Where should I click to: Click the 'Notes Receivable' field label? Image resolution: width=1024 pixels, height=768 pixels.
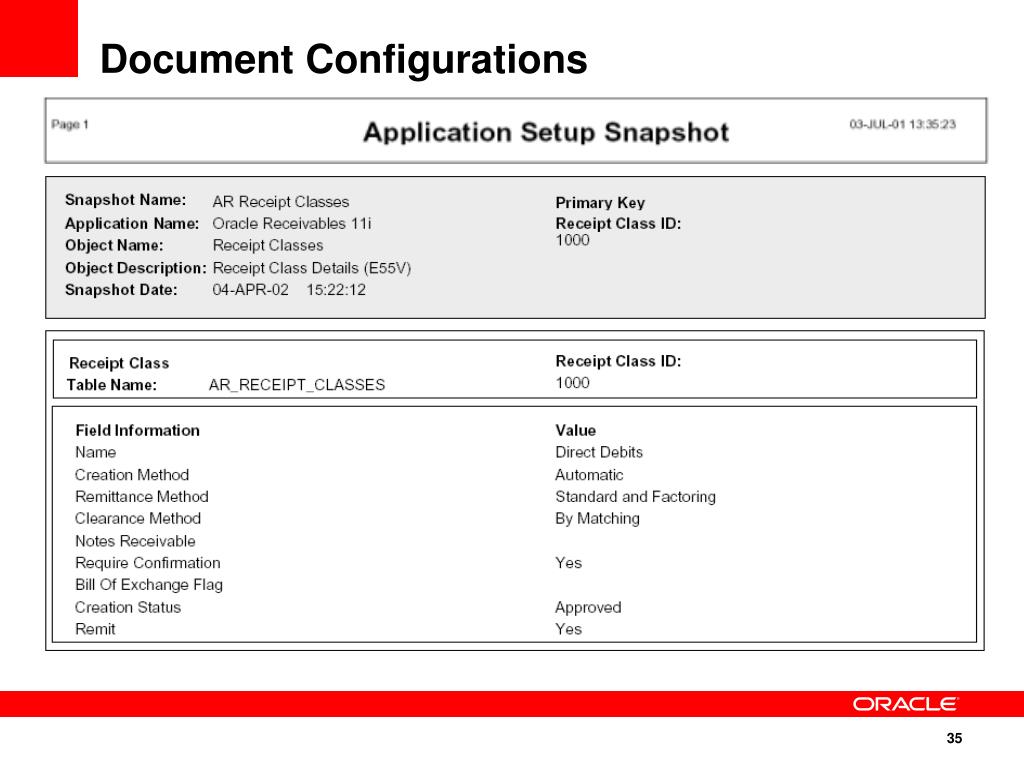[135, 541]
